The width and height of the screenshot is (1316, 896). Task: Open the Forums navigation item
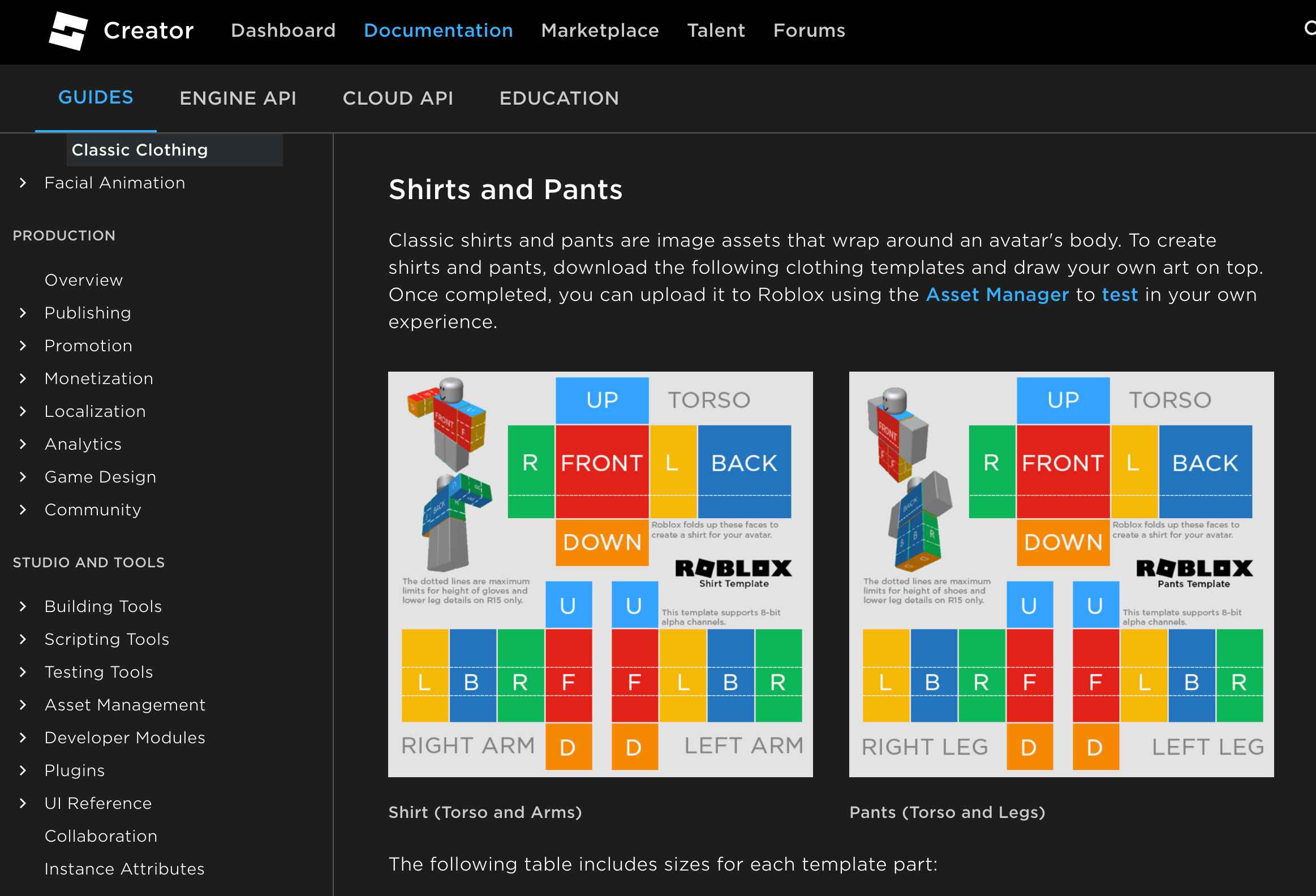coord(809,30)
